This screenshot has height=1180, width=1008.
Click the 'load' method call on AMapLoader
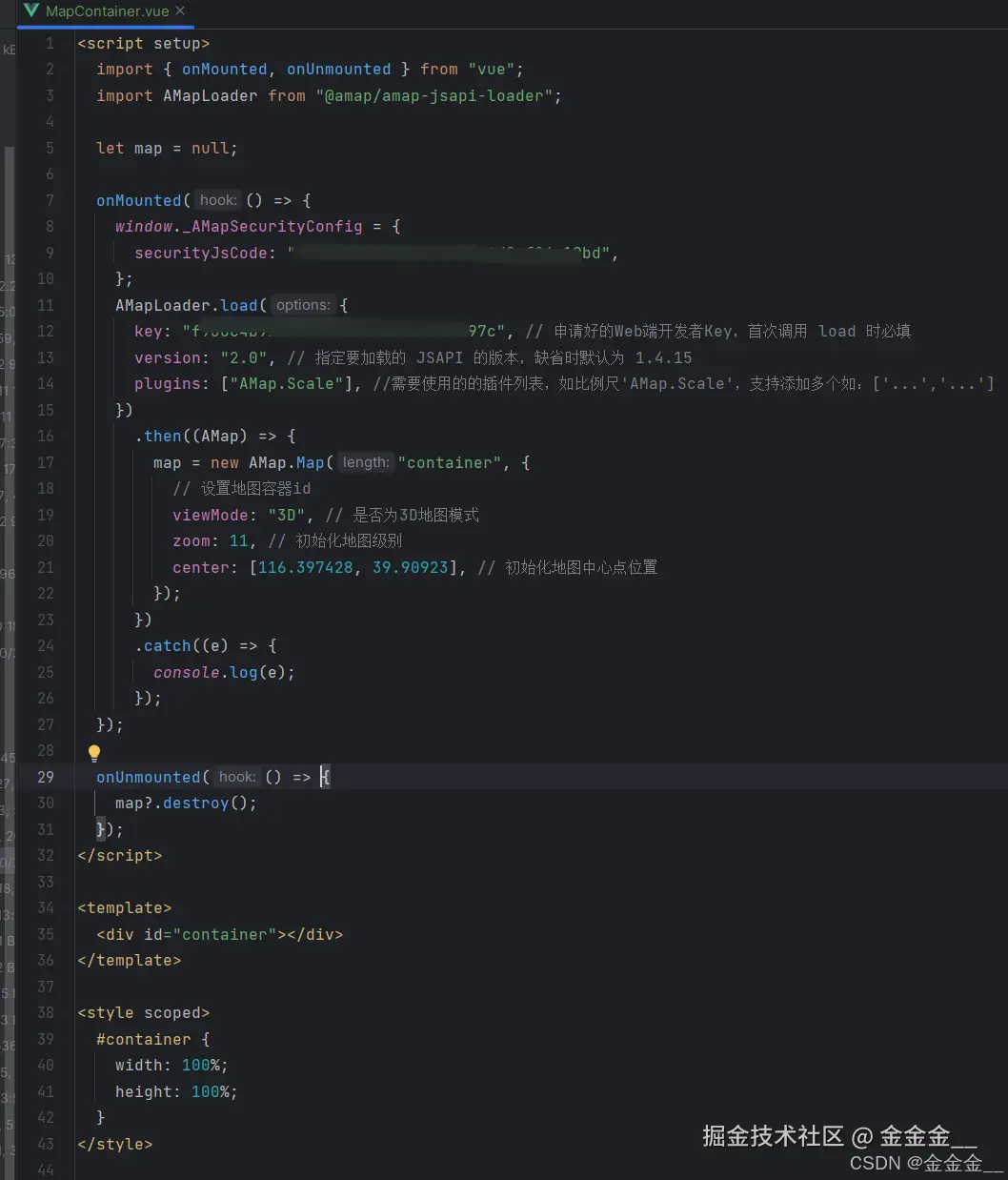tap(239, 305)
